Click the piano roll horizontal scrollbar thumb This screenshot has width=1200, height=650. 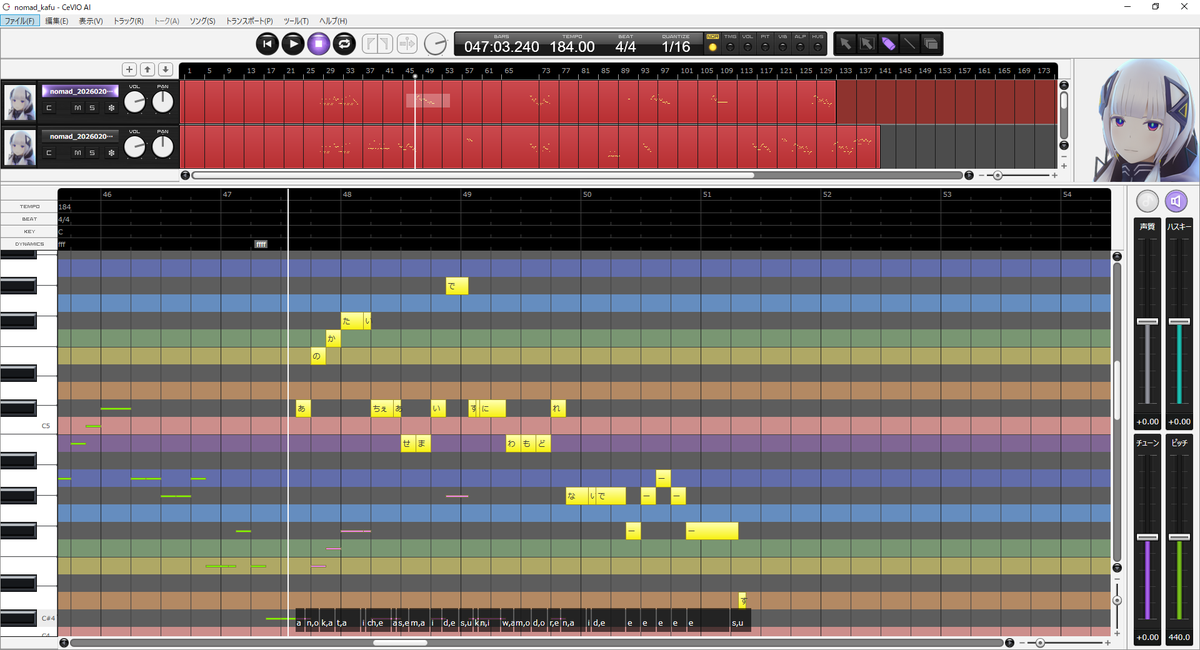[x=400, y=642]
